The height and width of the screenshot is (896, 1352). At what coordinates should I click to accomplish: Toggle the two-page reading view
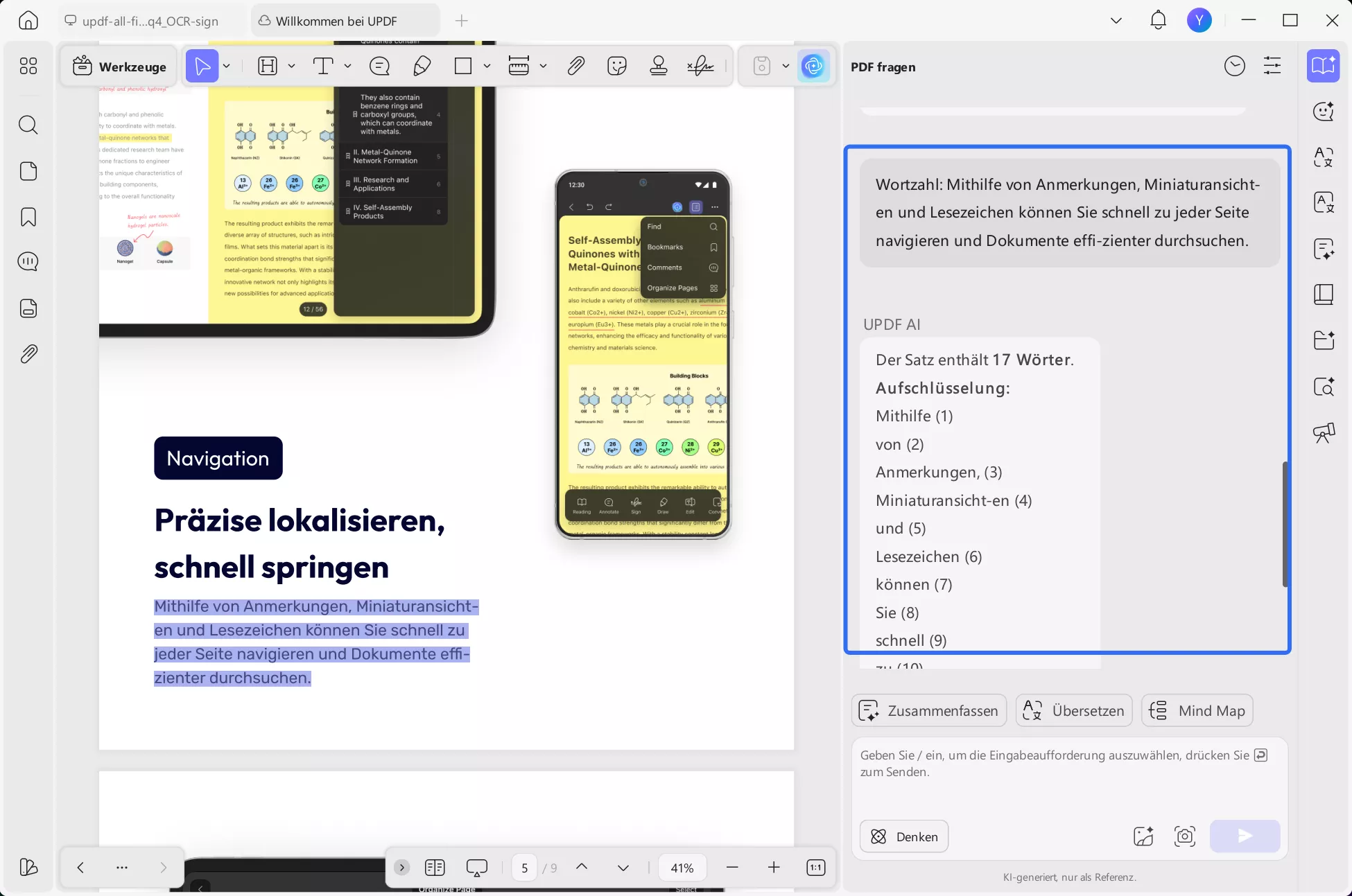(x=435, y=868)
